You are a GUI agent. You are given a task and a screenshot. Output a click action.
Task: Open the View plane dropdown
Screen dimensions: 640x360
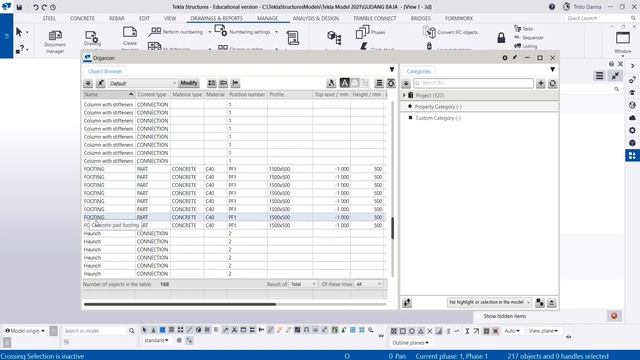[543, 331]
